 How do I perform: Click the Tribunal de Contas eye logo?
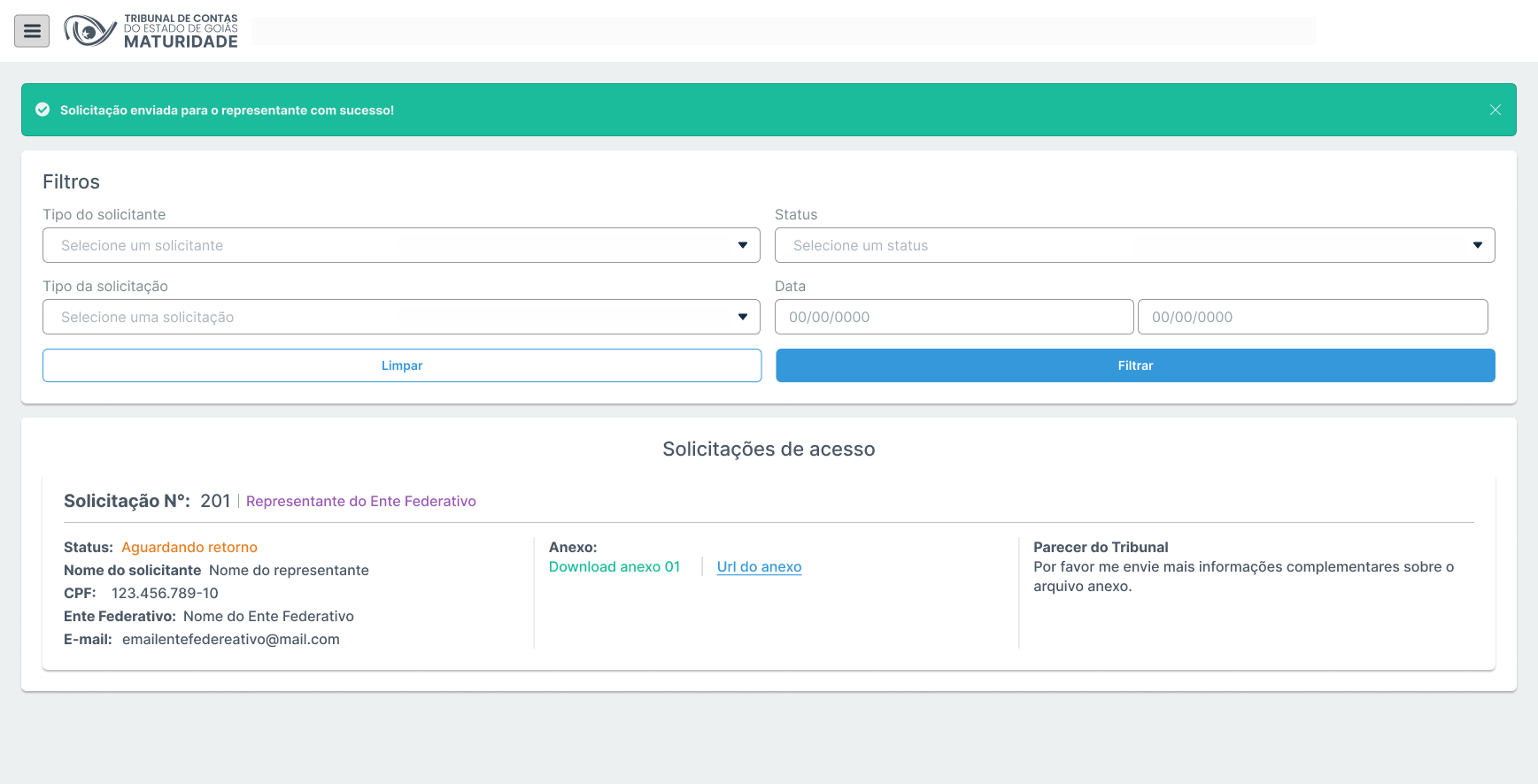click(x=89, y=31)
